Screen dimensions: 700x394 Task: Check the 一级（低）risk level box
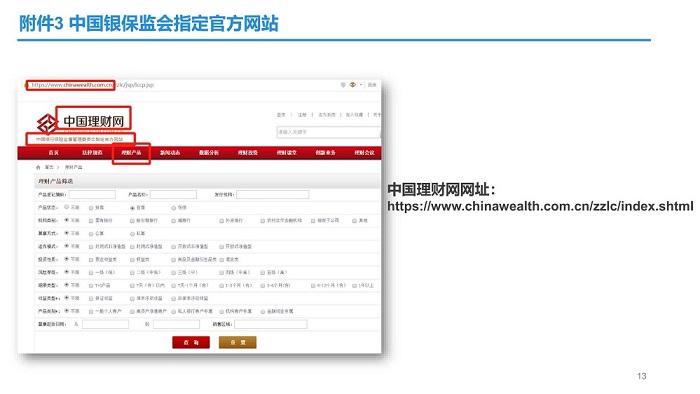pyautogui.click(x=91, y=273)
